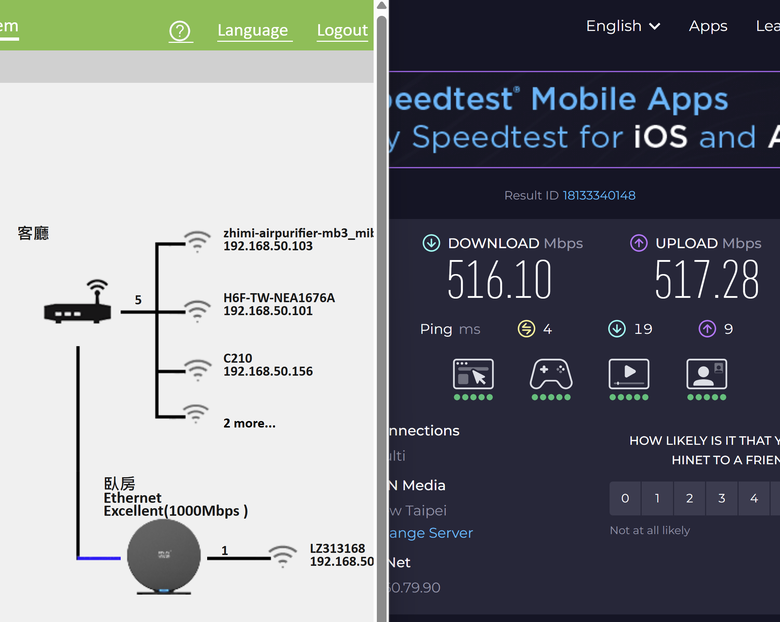Click the Speedtest Mobile Apps banner
Screen dimensions: 780x622
tap(584, 120)
